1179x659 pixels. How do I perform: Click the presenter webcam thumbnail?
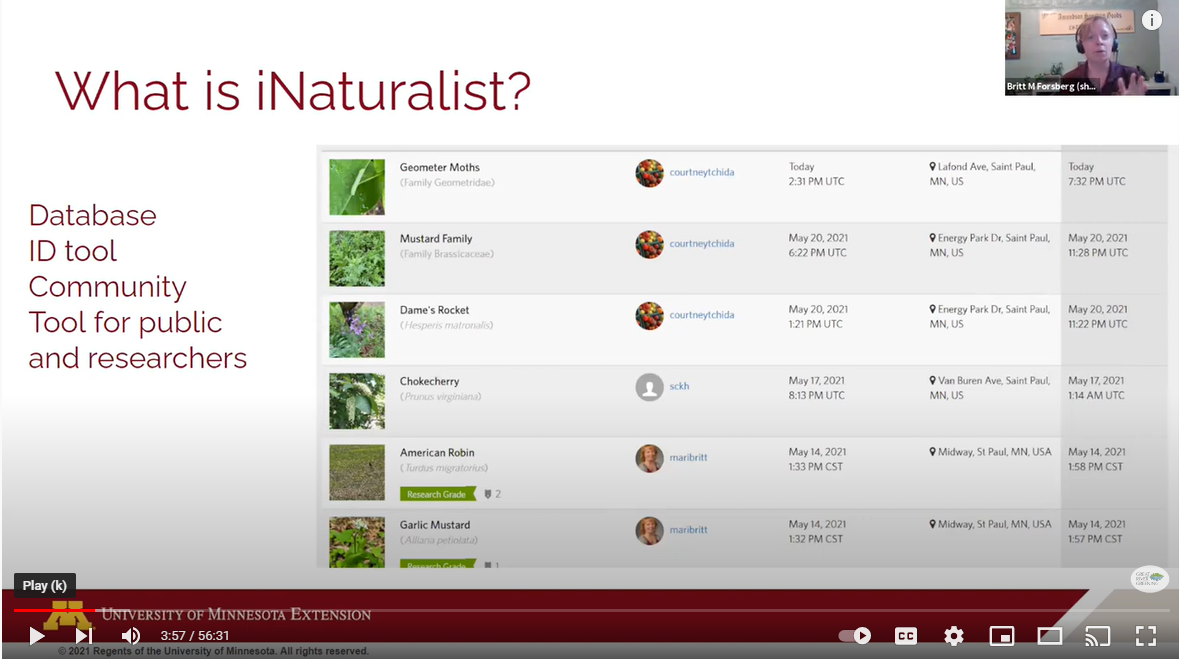click(x=1092, y=47)
